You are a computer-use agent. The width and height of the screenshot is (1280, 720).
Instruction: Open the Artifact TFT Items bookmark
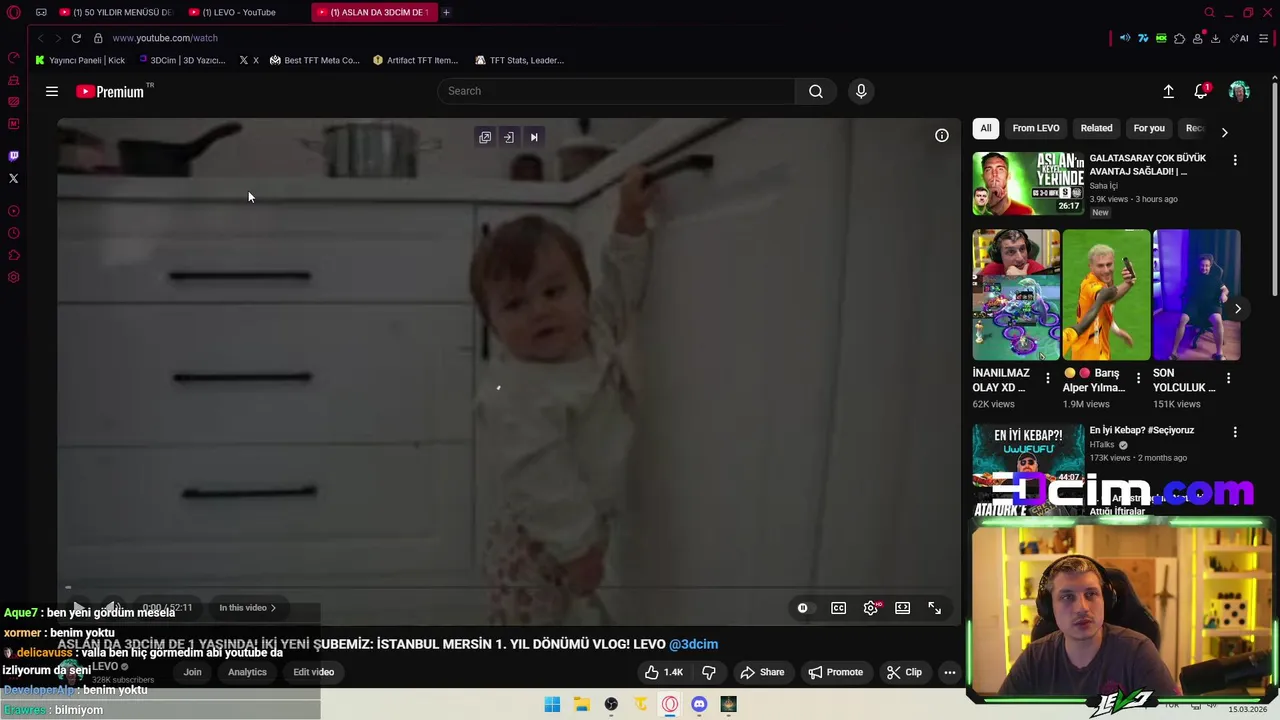415,60
